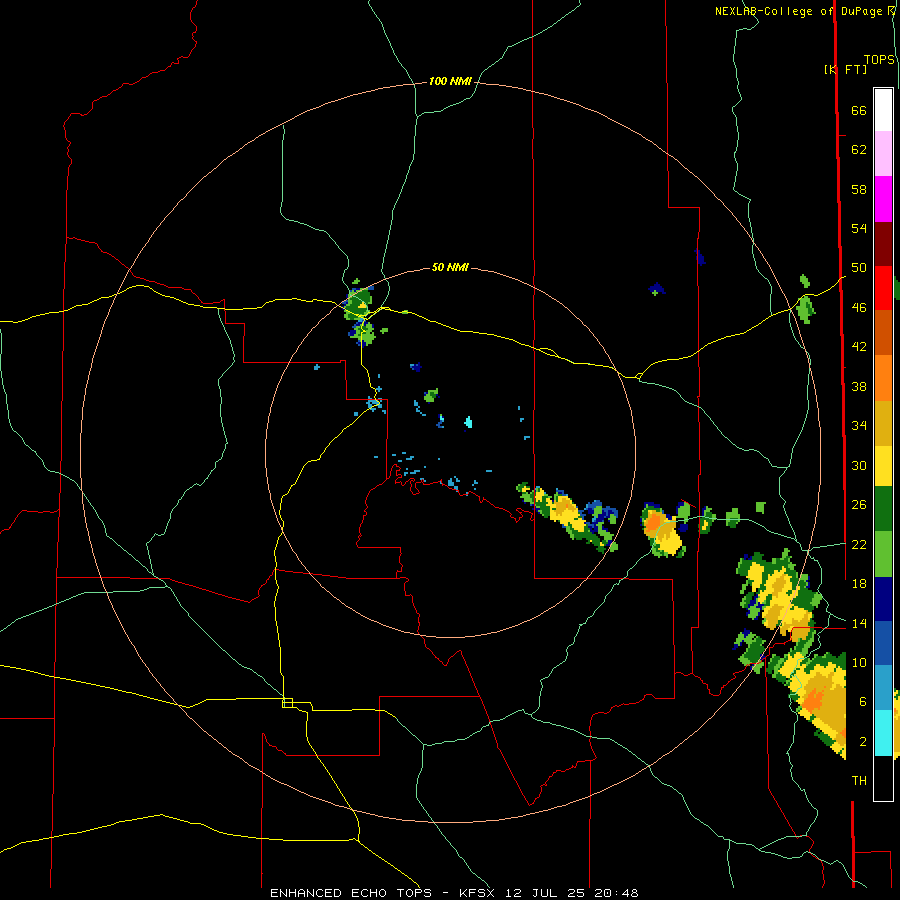Click the 42 value on the legend
Image resolution: width=900 pixels, height=900 pixels.
(859, 347)
